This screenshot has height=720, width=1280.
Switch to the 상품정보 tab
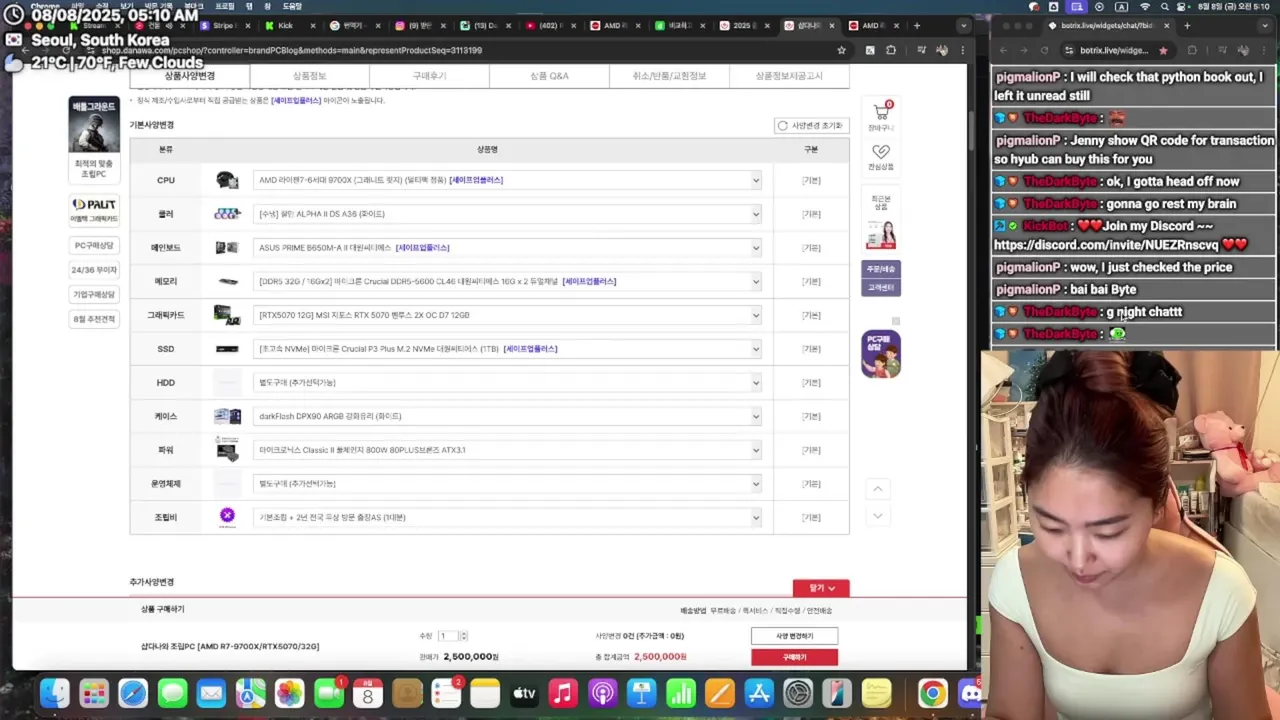309,76
